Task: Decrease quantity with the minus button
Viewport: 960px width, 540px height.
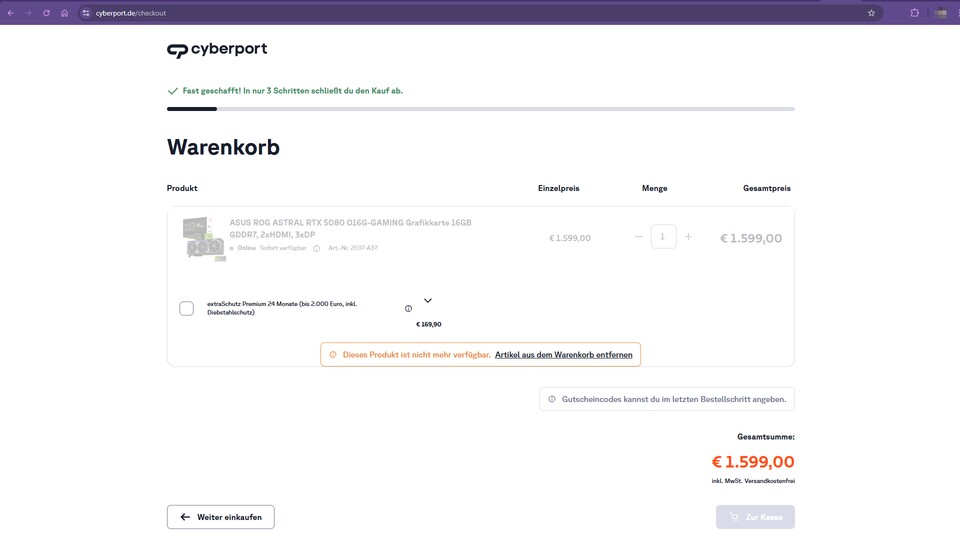Action: click(x=639, y=237)
